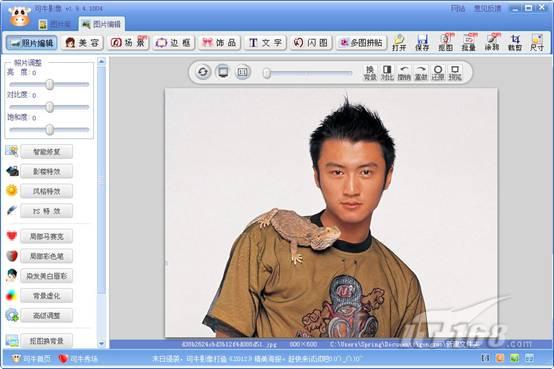The width and height of the screenshot is (554, 369).
Task: Click the 对比度 contrast slider handle
Action: coord(50,107)
